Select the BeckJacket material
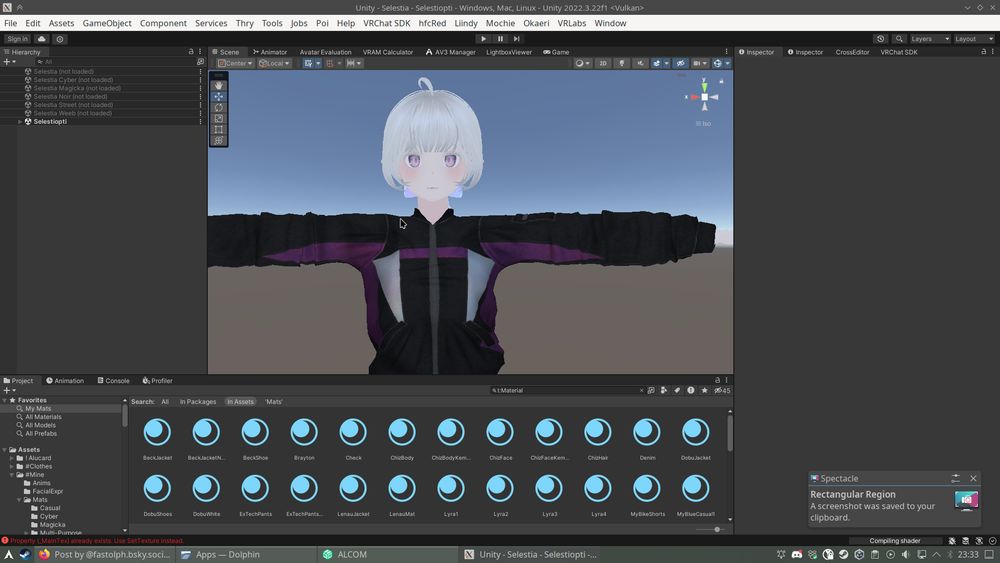Viewport: 1000px width, 563px height. click(158, 438)
